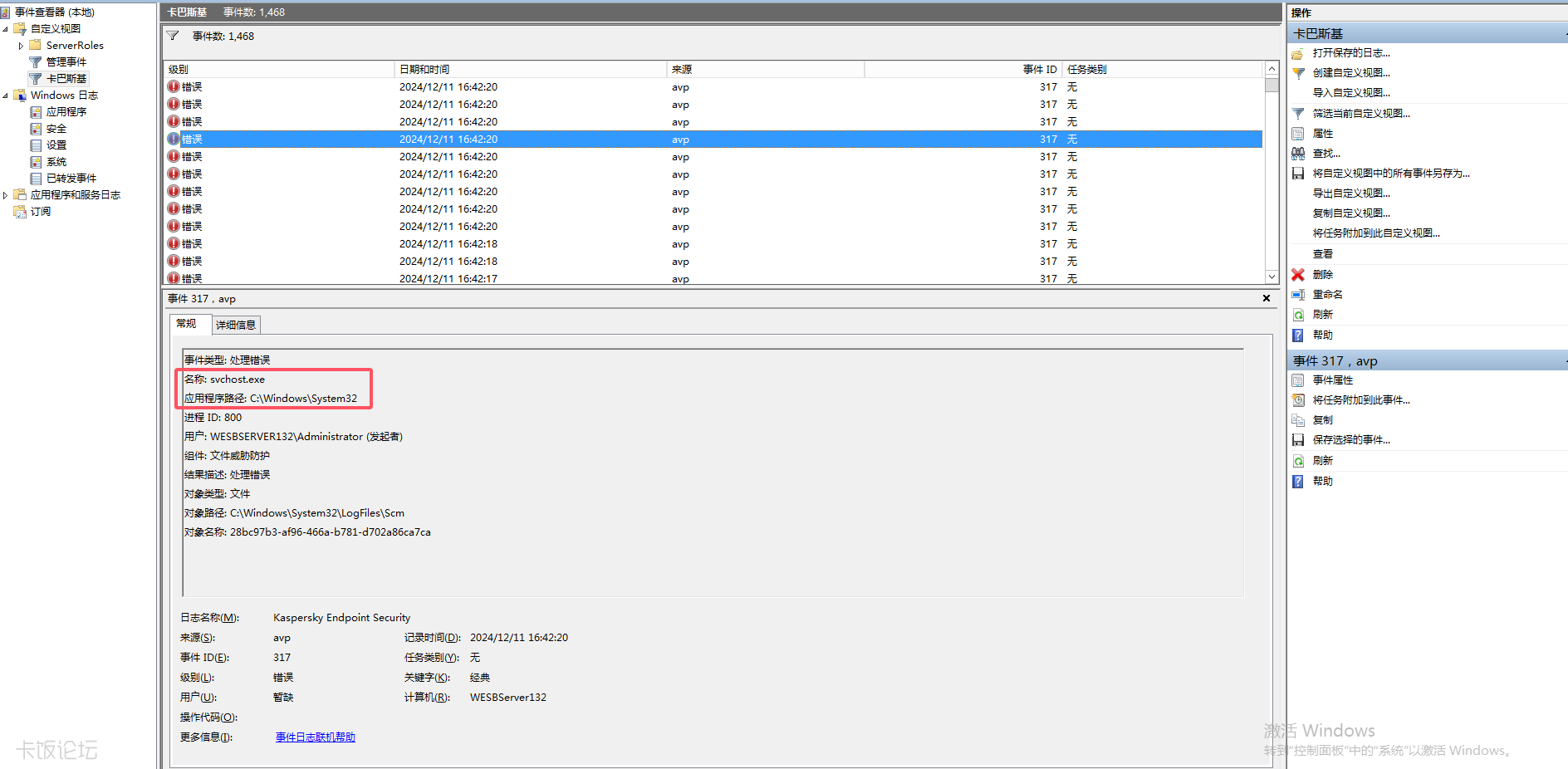Click the save selected events floppy icon
This screenshot has width=1568, height=769.
[1298, 440]
